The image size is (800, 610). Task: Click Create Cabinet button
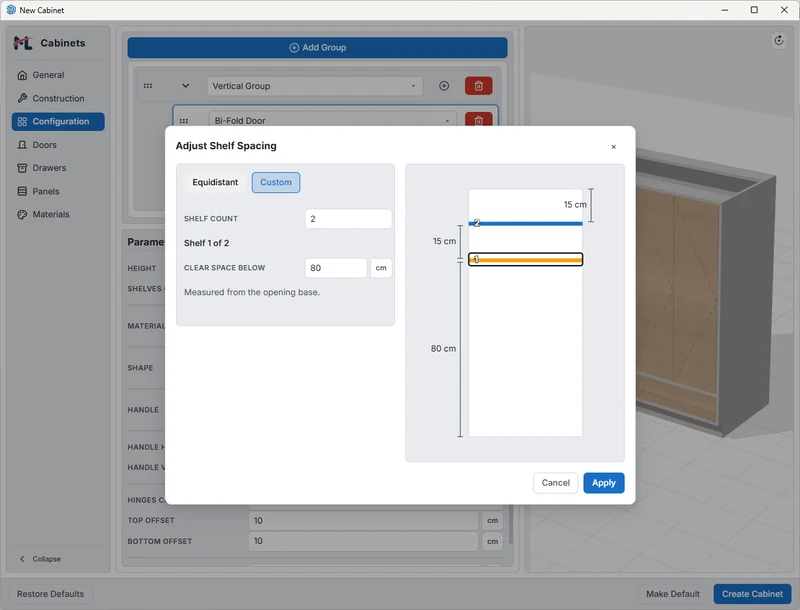coord(752,594)
